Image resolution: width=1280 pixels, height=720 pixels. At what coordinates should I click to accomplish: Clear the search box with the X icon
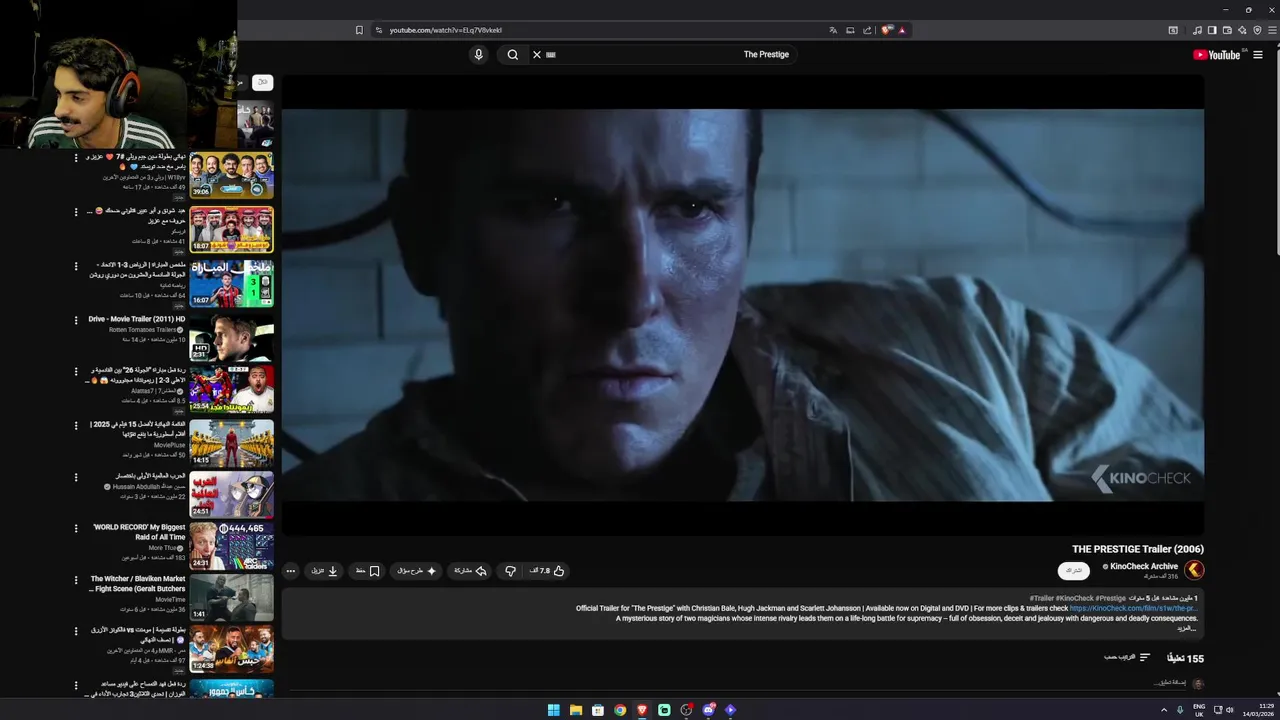coord(536,55)
